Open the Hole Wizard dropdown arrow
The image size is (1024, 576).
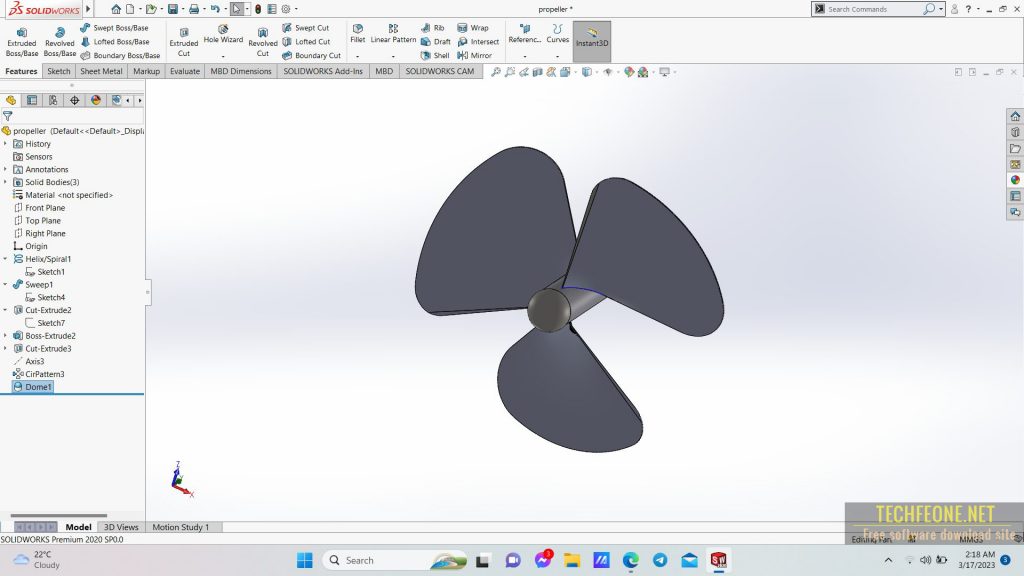coord(223,56)
